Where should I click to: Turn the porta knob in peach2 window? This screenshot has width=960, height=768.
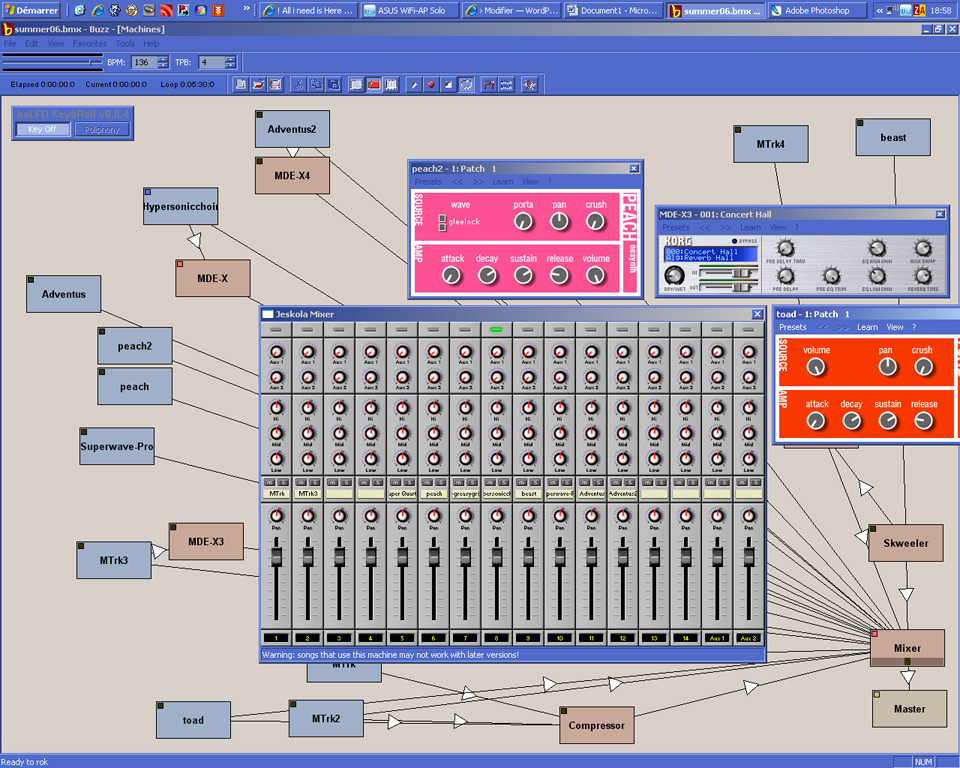coord(523,222)
